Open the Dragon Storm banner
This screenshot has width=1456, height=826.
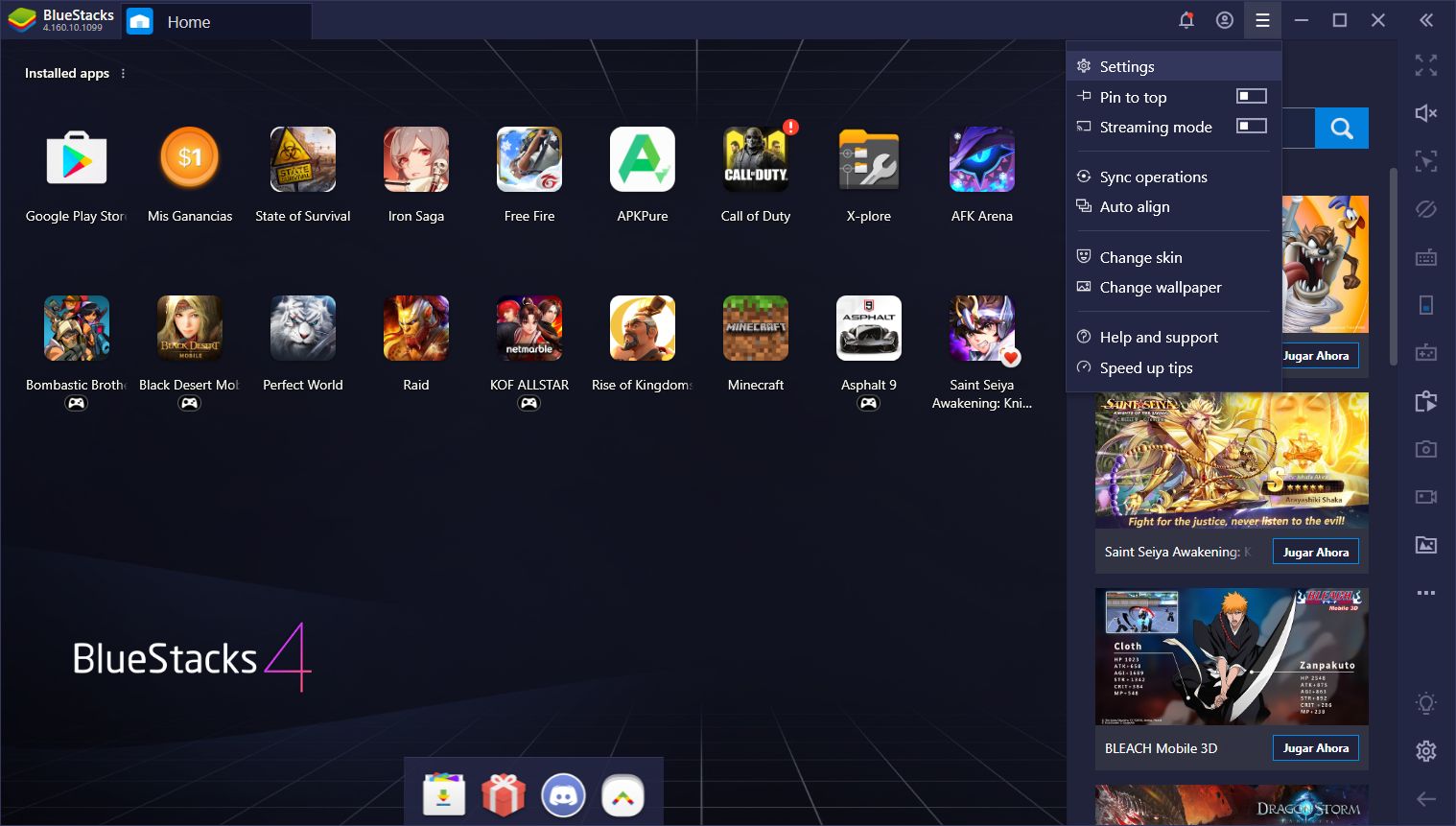[1232, 805]
